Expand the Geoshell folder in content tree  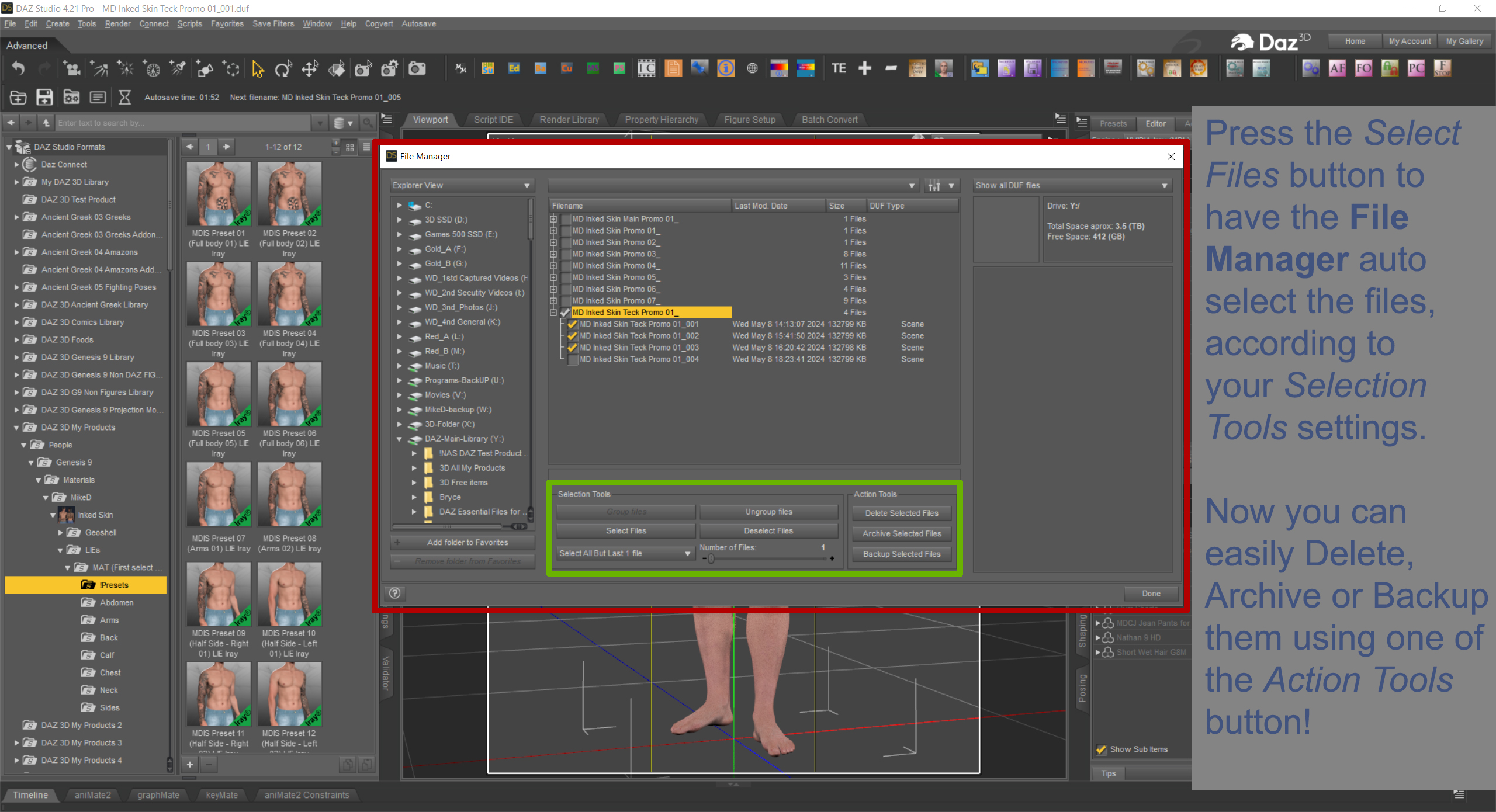pos(60,533)
